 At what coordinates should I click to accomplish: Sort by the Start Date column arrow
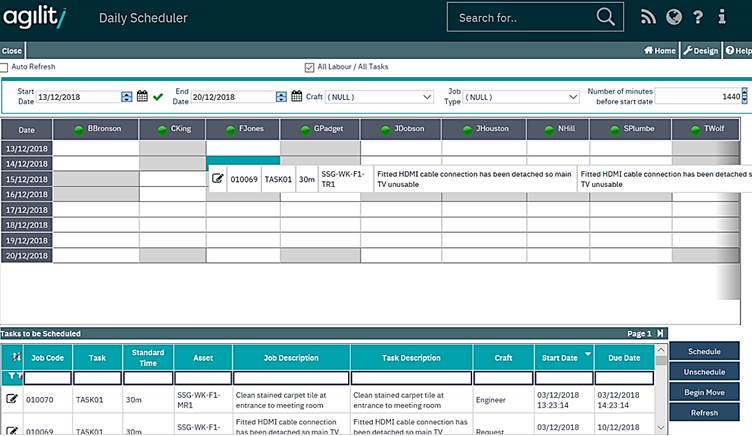coord(587,353)
